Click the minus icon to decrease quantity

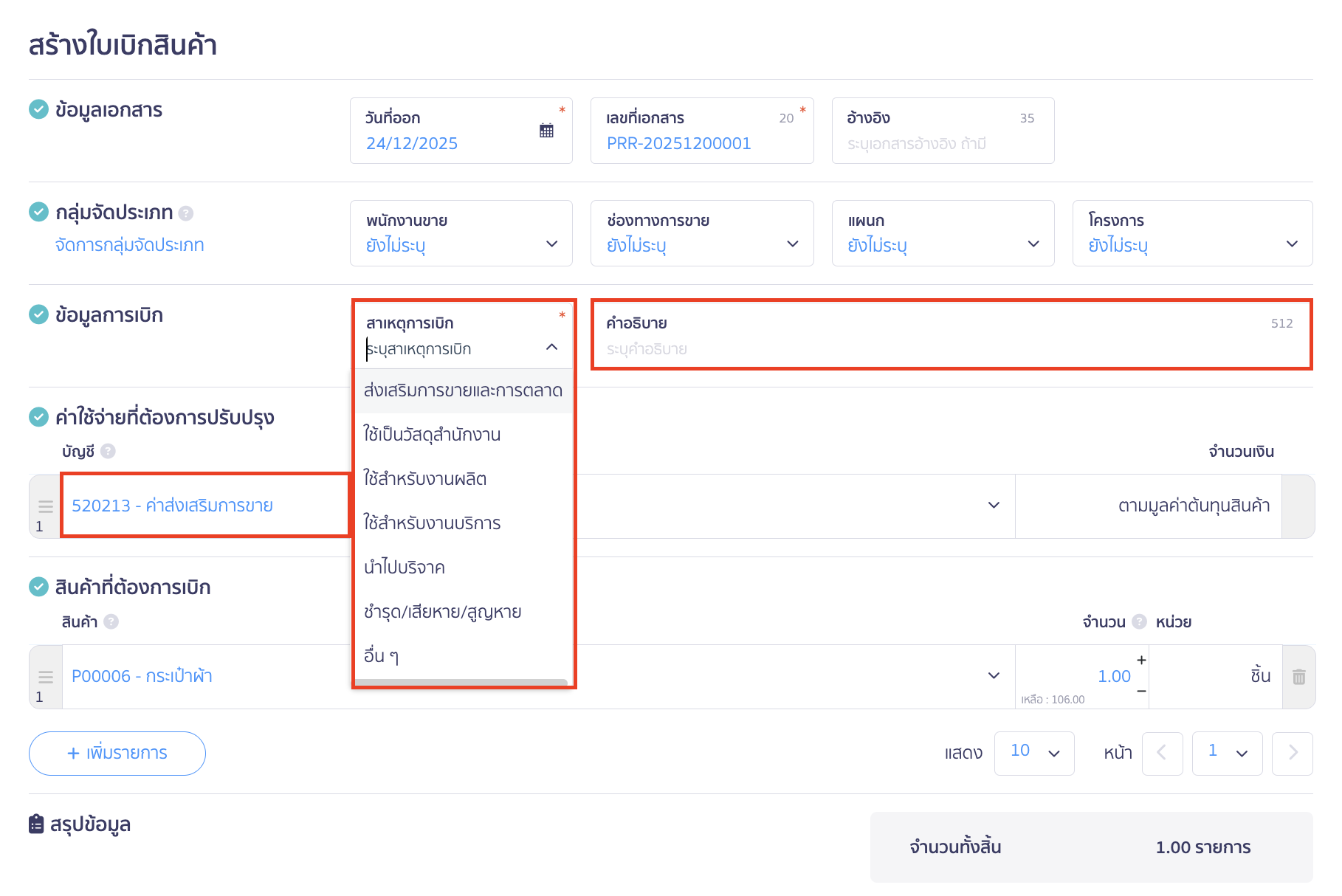[x=1141, y=692]
